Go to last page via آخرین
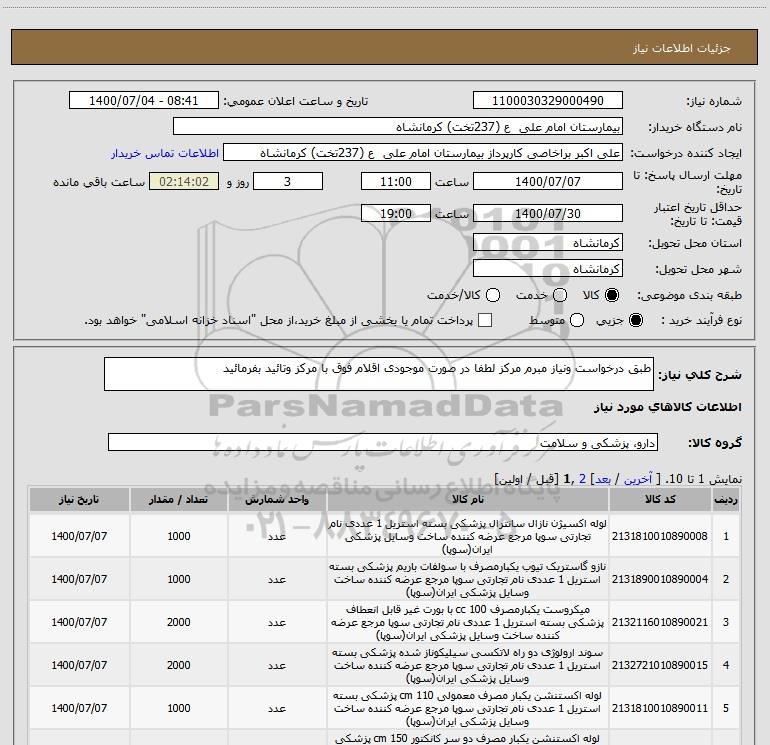This screenshot has height=745, width=770. (638, 479)
